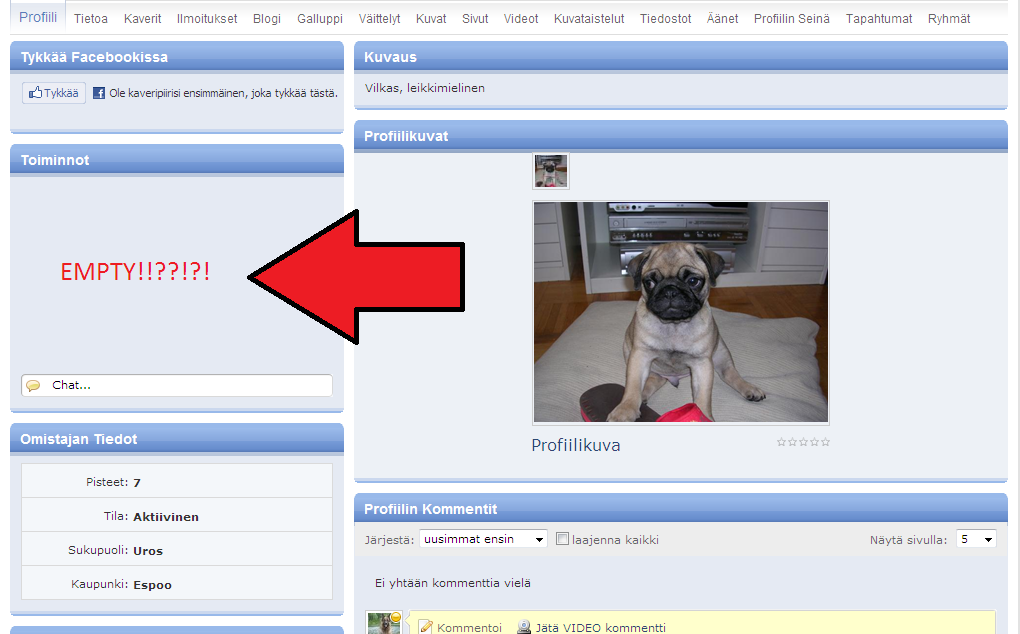Switch to the Kaverit tab
The height and width of the screenshot is (634, 1020).
(142, 19)
